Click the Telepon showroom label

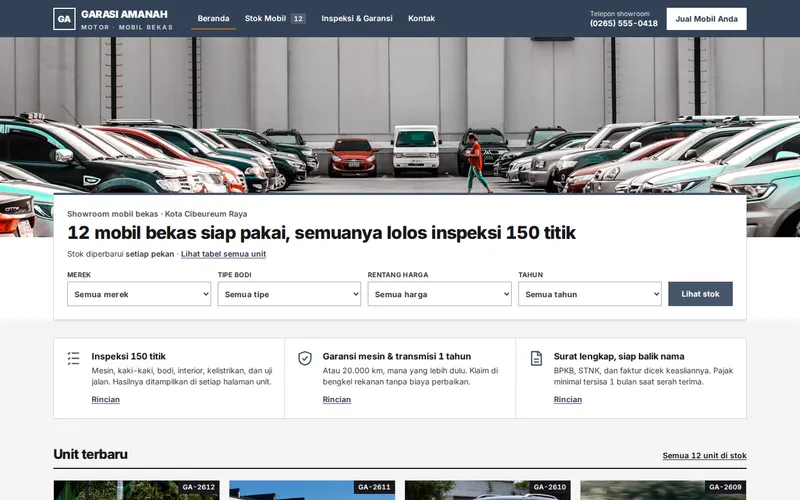(x=620, y=14)
